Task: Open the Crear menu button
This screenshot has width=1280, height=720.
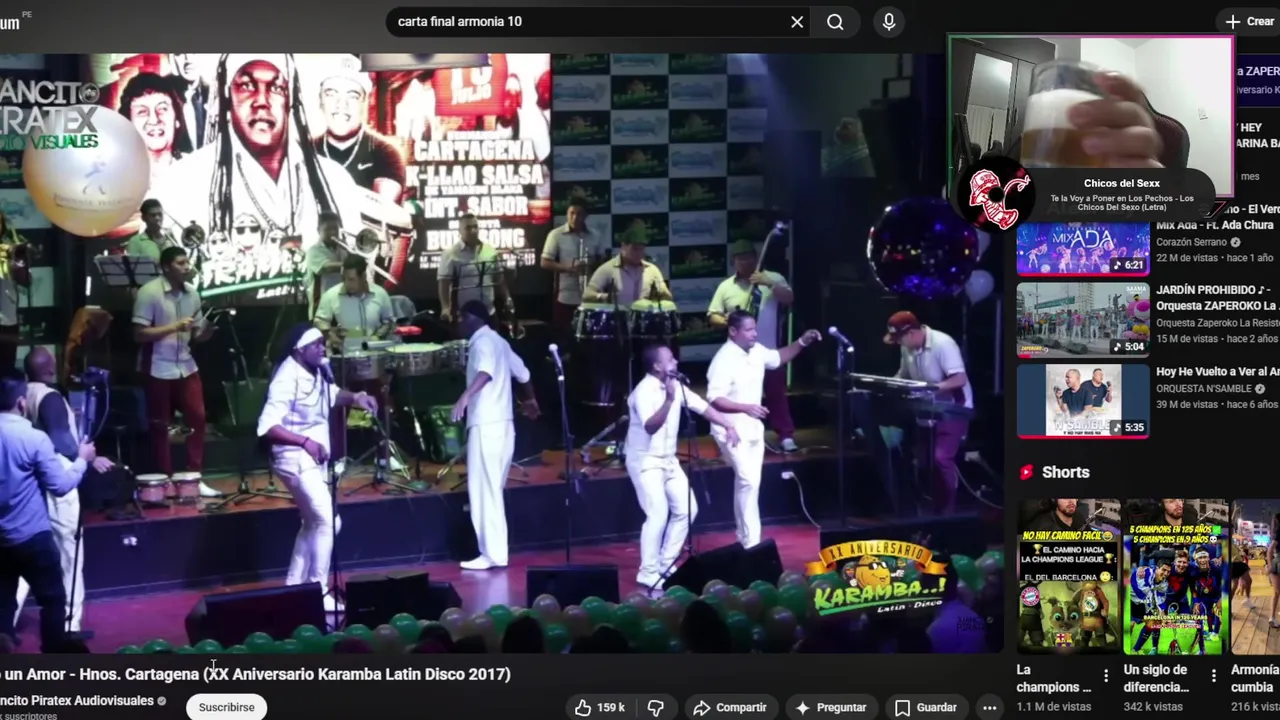Action: (1250, 21)
